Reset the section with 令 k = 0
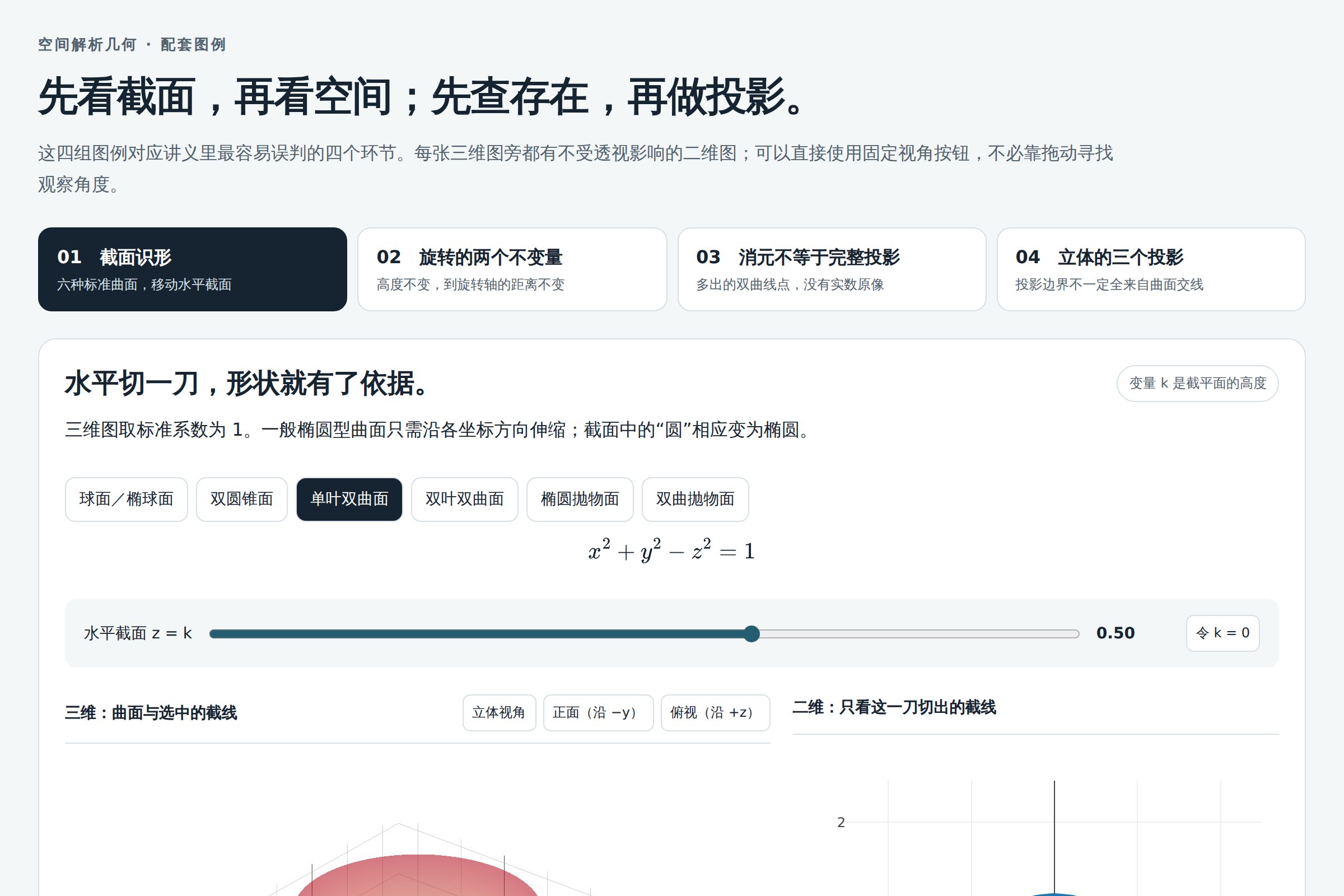This screenshot has height=896, width=1344. 1223,633
